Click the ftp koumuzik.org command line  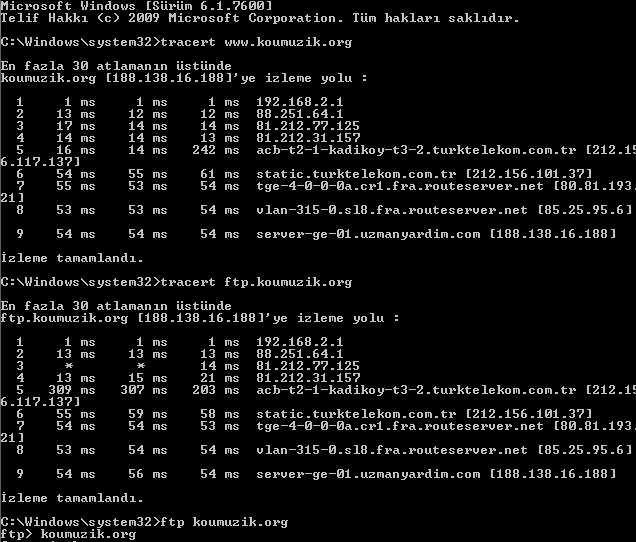pos(144,522)
